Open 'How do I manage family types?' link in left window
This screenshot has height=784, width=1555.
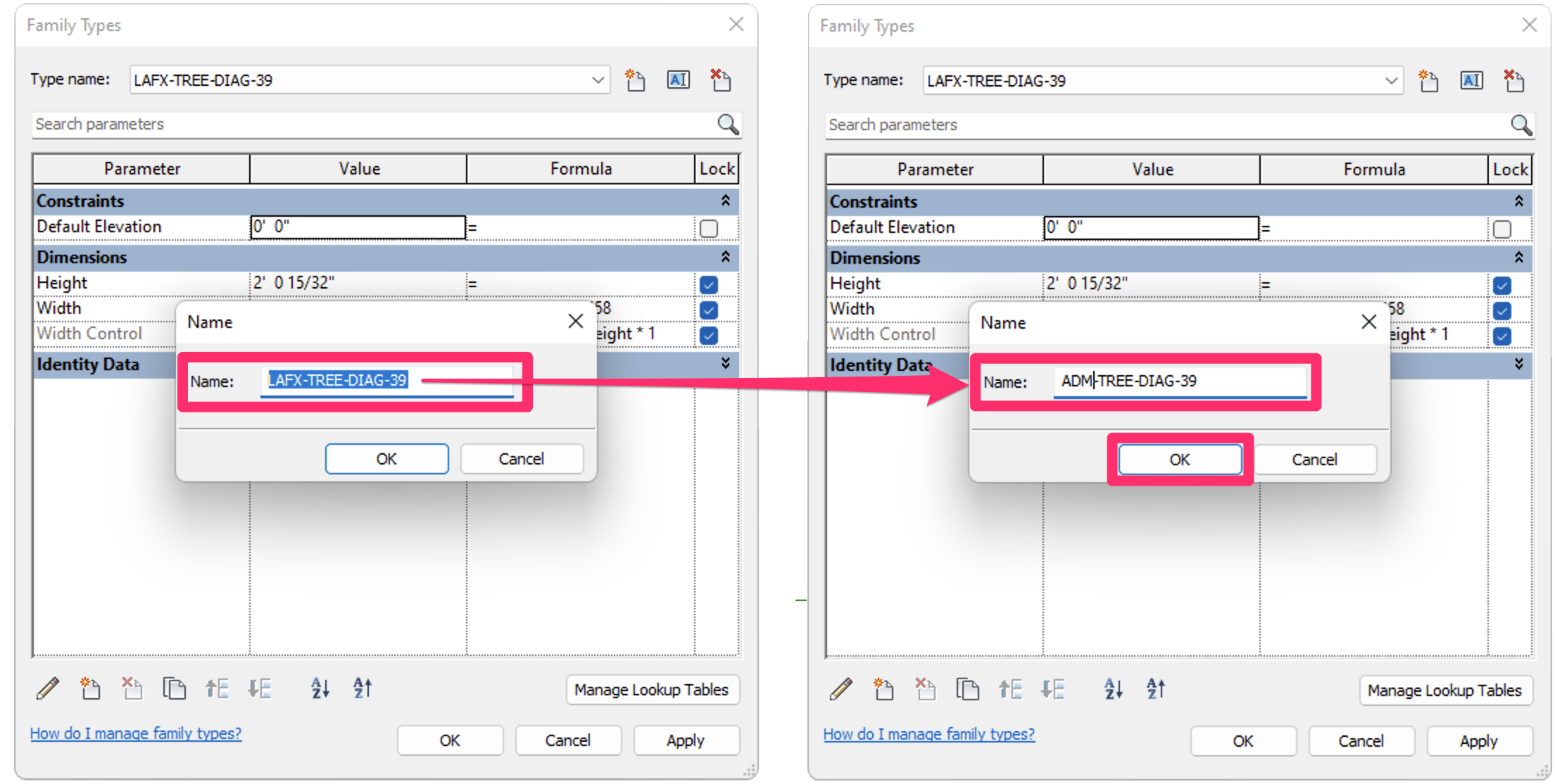[136, 733]
